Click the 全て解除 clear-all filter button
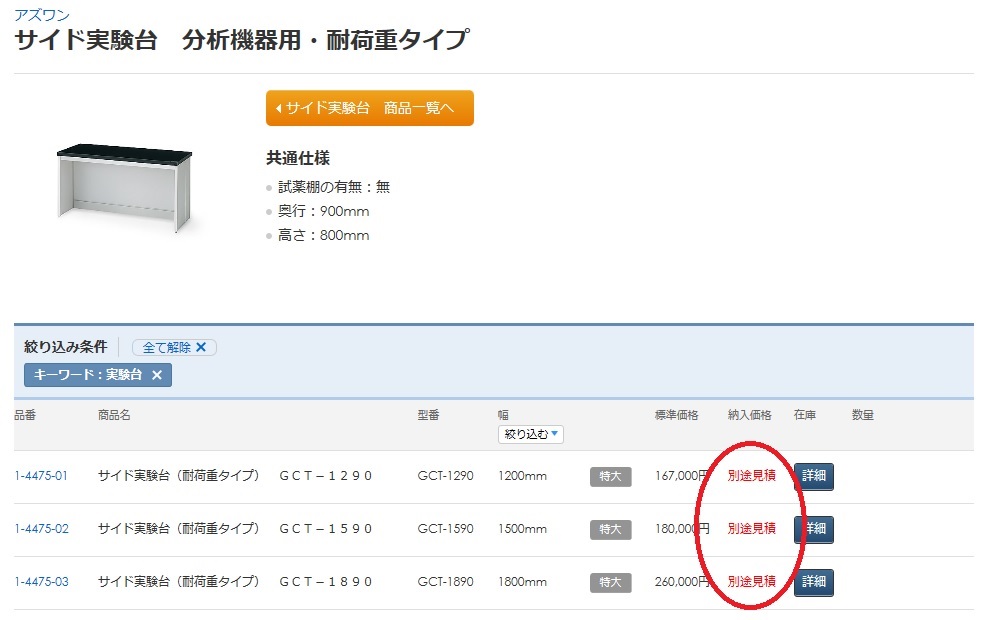This screenshot has height=620, width=983. click(174, 347)
